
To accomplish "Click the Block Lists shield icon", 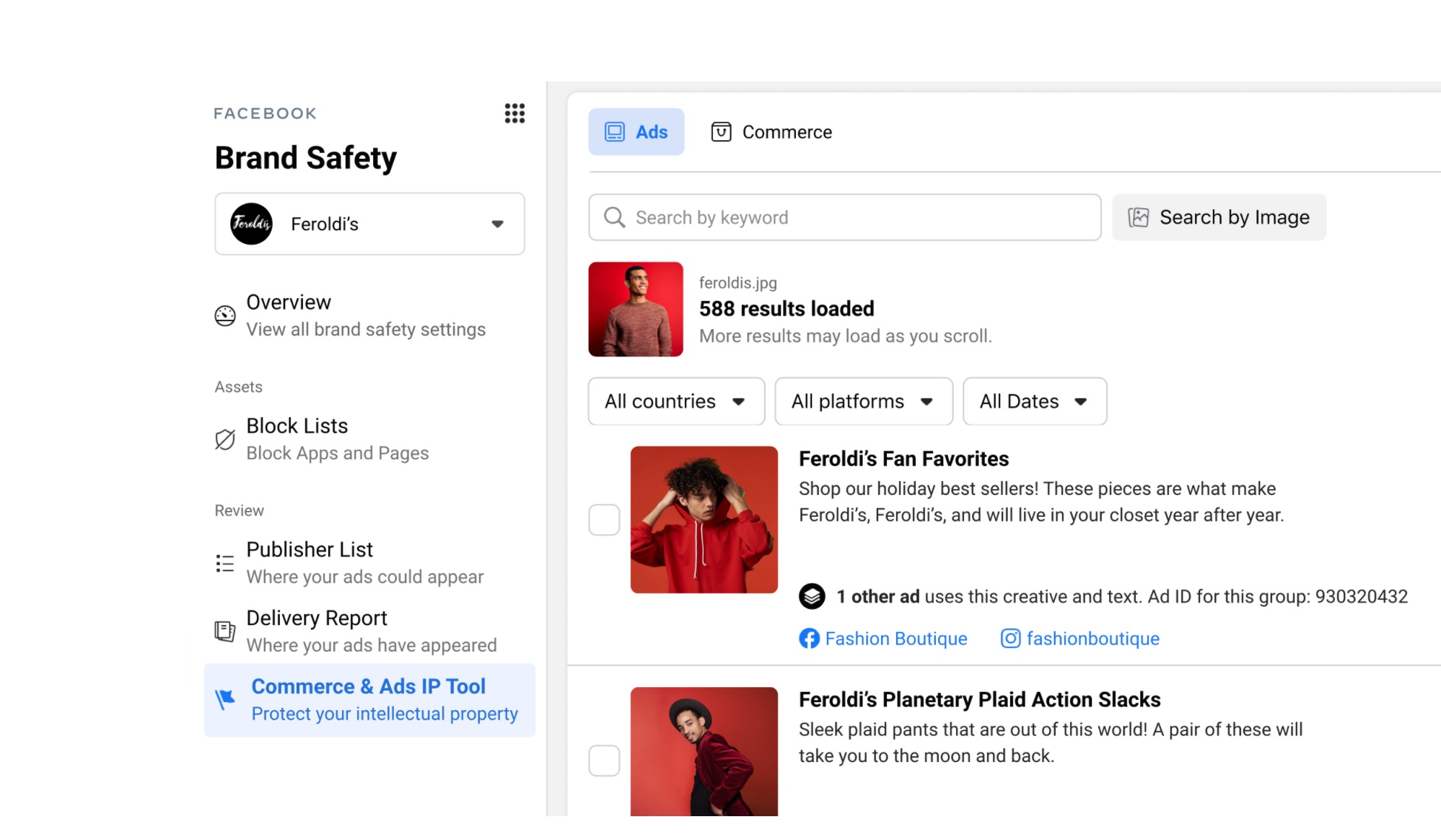I will click(225, 439).
